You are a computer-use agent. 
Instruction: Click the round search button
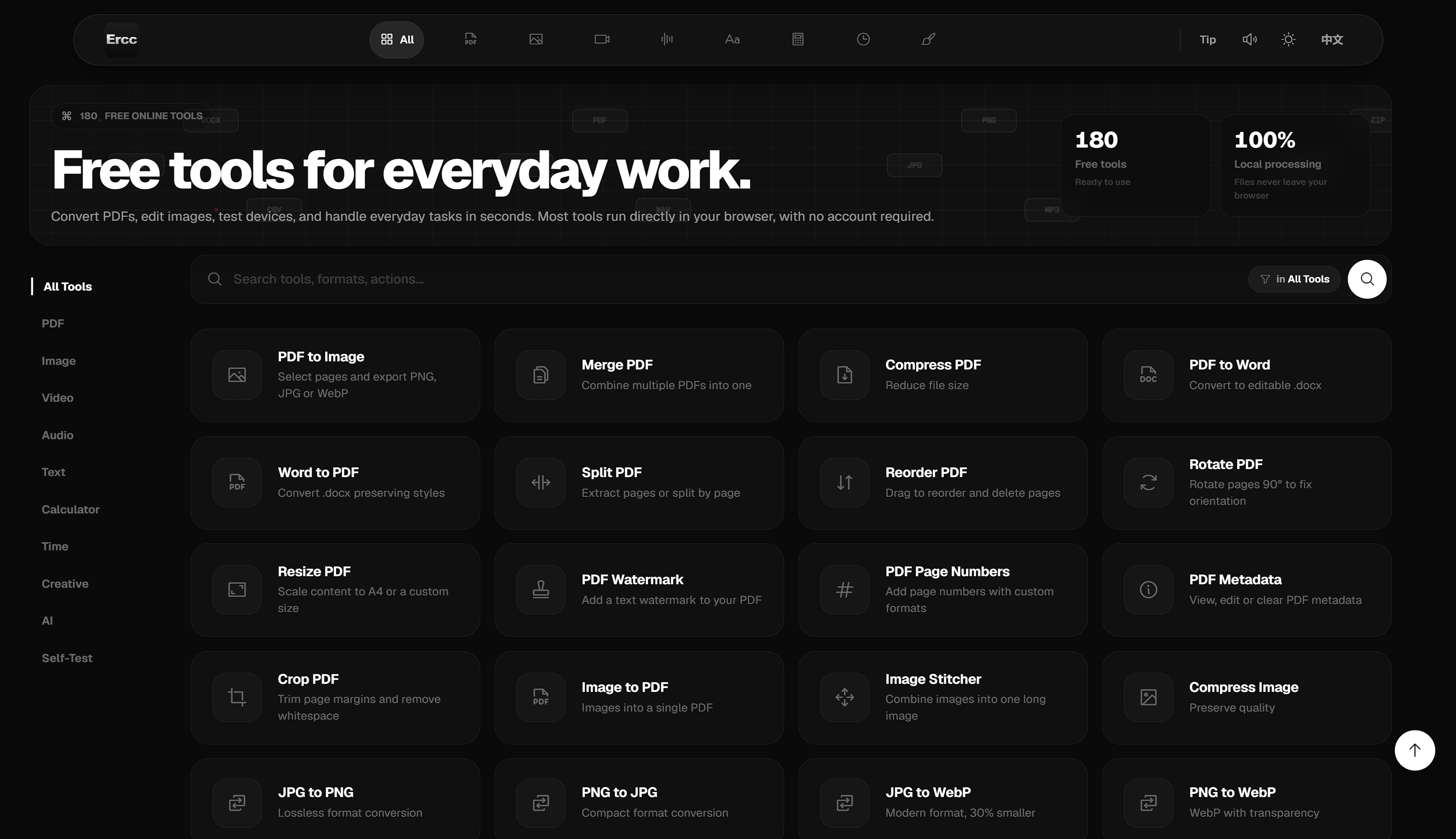[x=1367, y=279]
